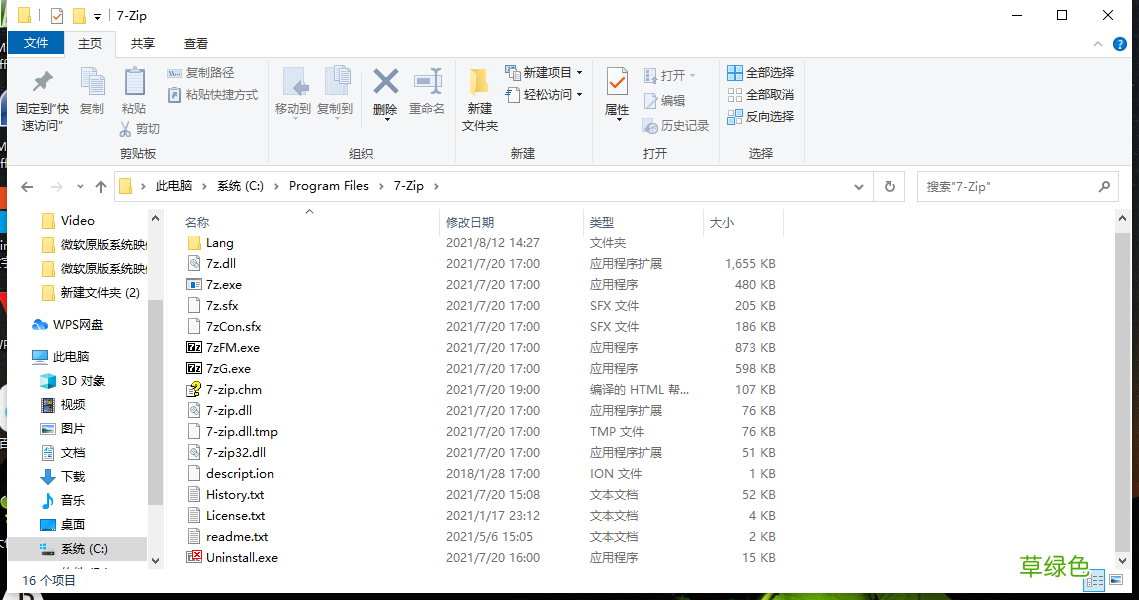The height and width of the screenshot is (600, 1139).
Task: Click the Pin to Quick Access icon
Action: 43,81
